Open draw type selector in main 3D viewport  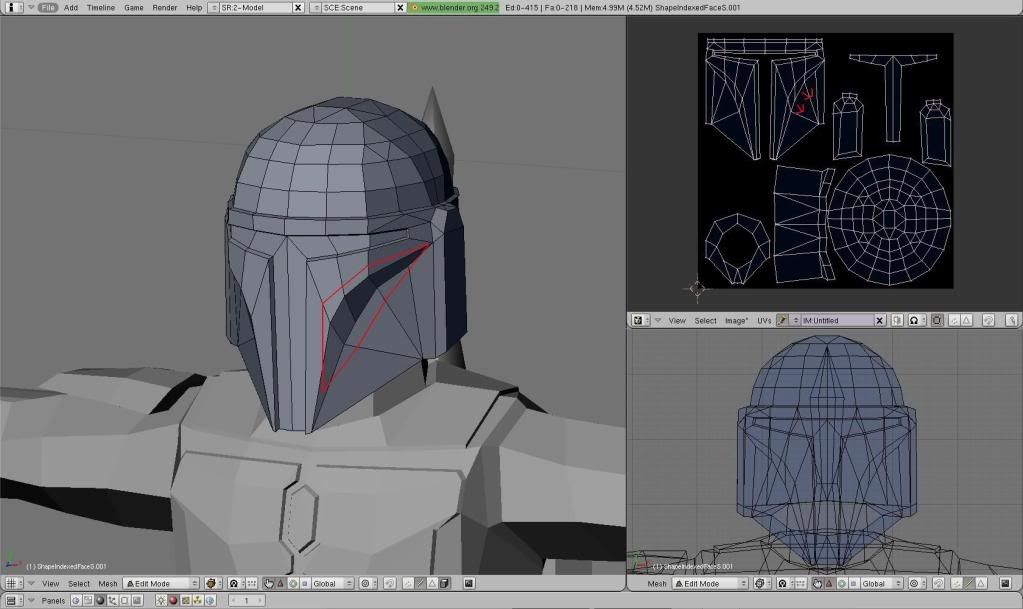click(x=211, y=584)
